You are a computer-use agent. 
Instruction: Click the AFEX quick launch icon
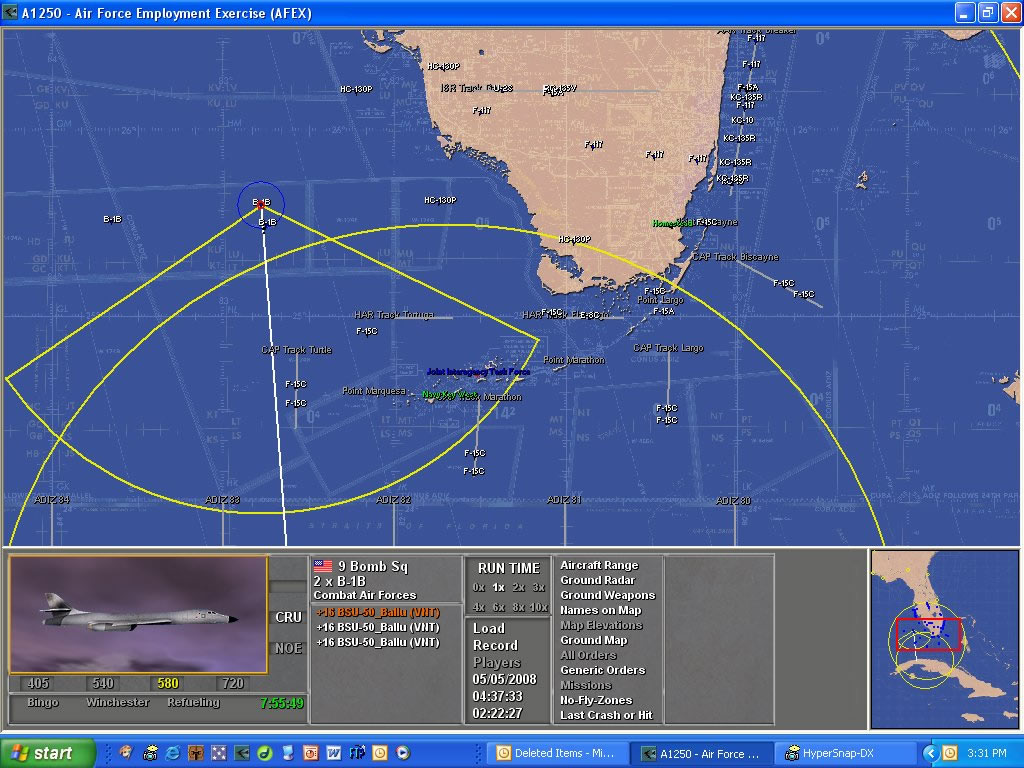[241, 753]
